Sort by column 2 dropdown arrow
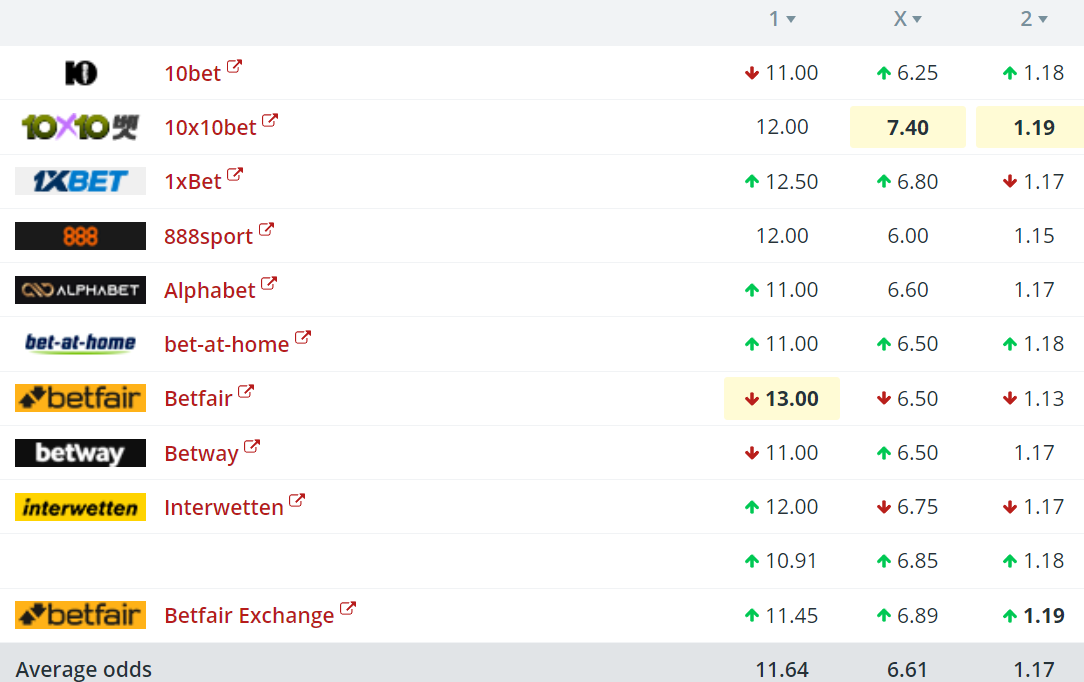1084x682 pixels. tap(1043, 20)
